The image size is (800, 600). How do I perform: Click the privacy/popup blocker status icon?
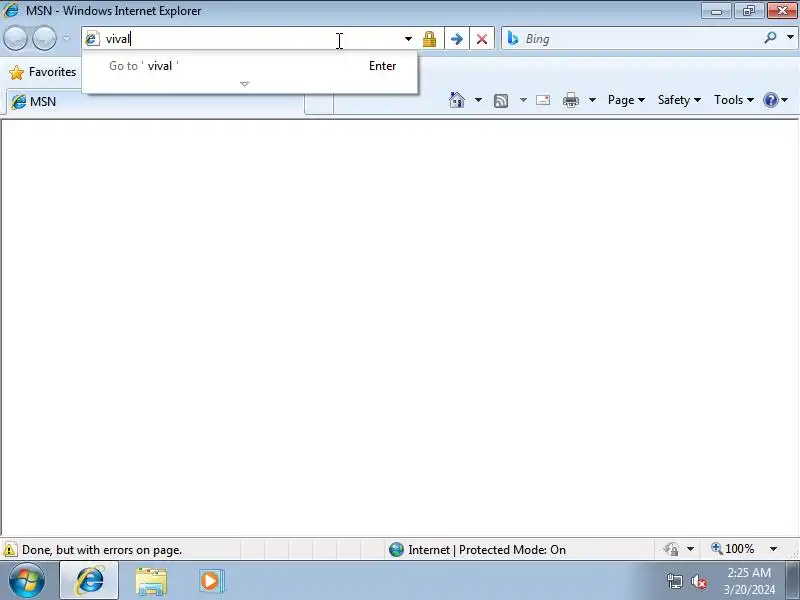point(671,549)
